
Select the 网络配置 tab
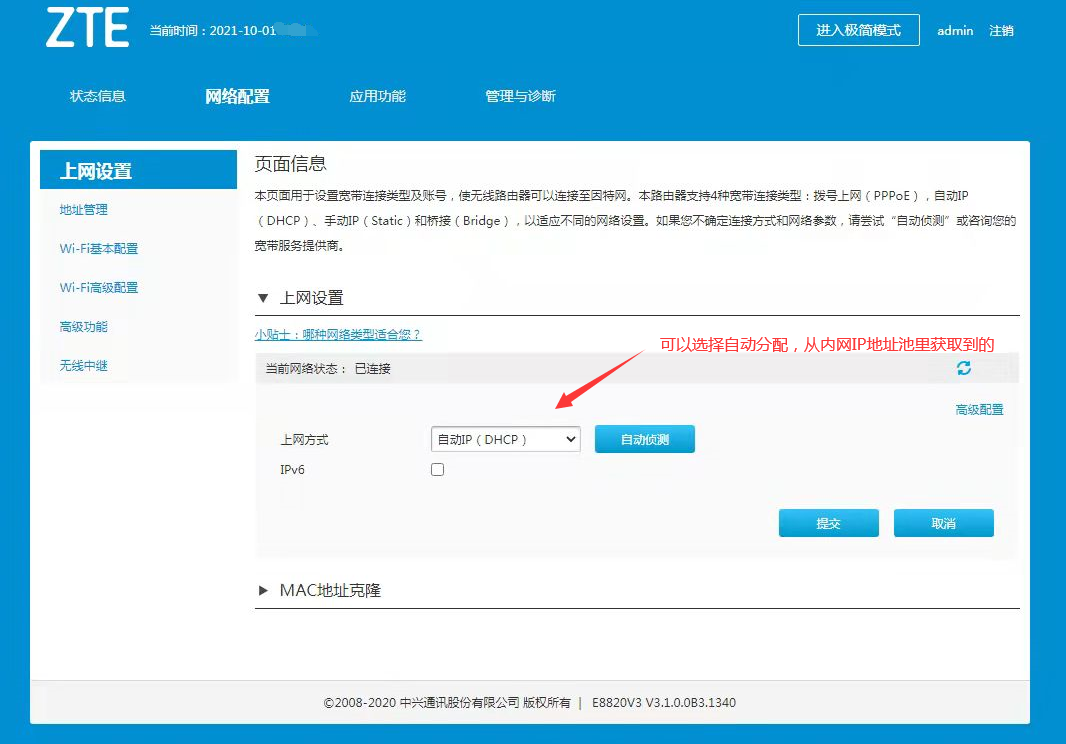click(x=237, y=96)
